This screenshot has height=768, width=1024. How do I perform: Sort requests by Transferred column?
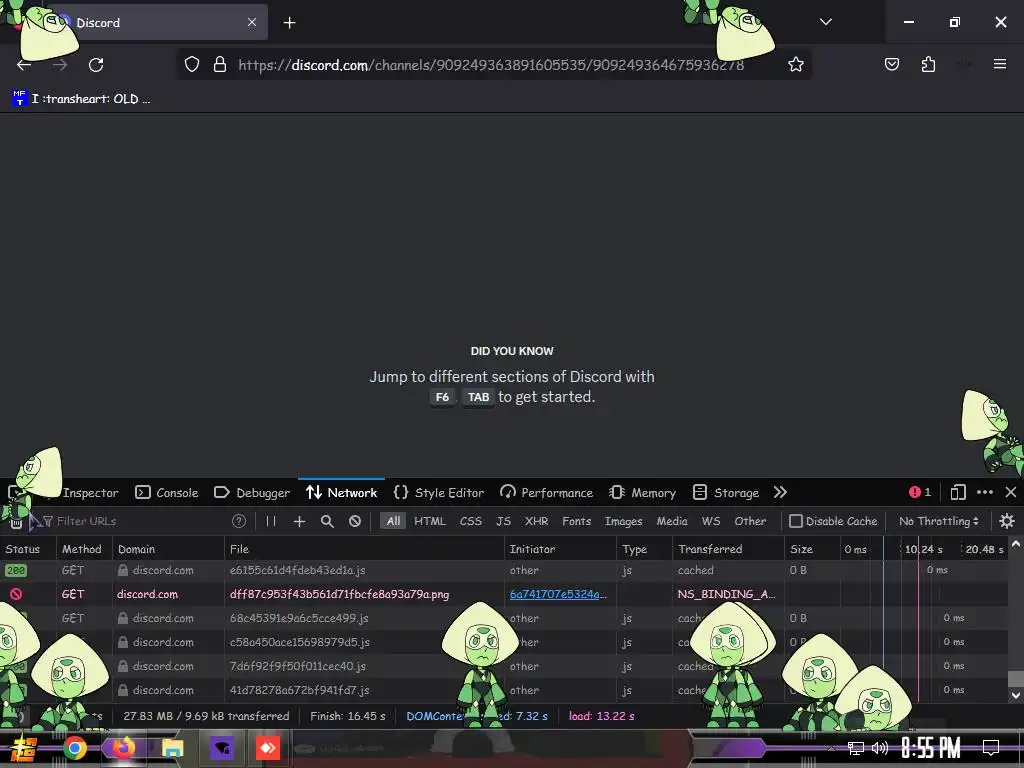tap(729, 549)
